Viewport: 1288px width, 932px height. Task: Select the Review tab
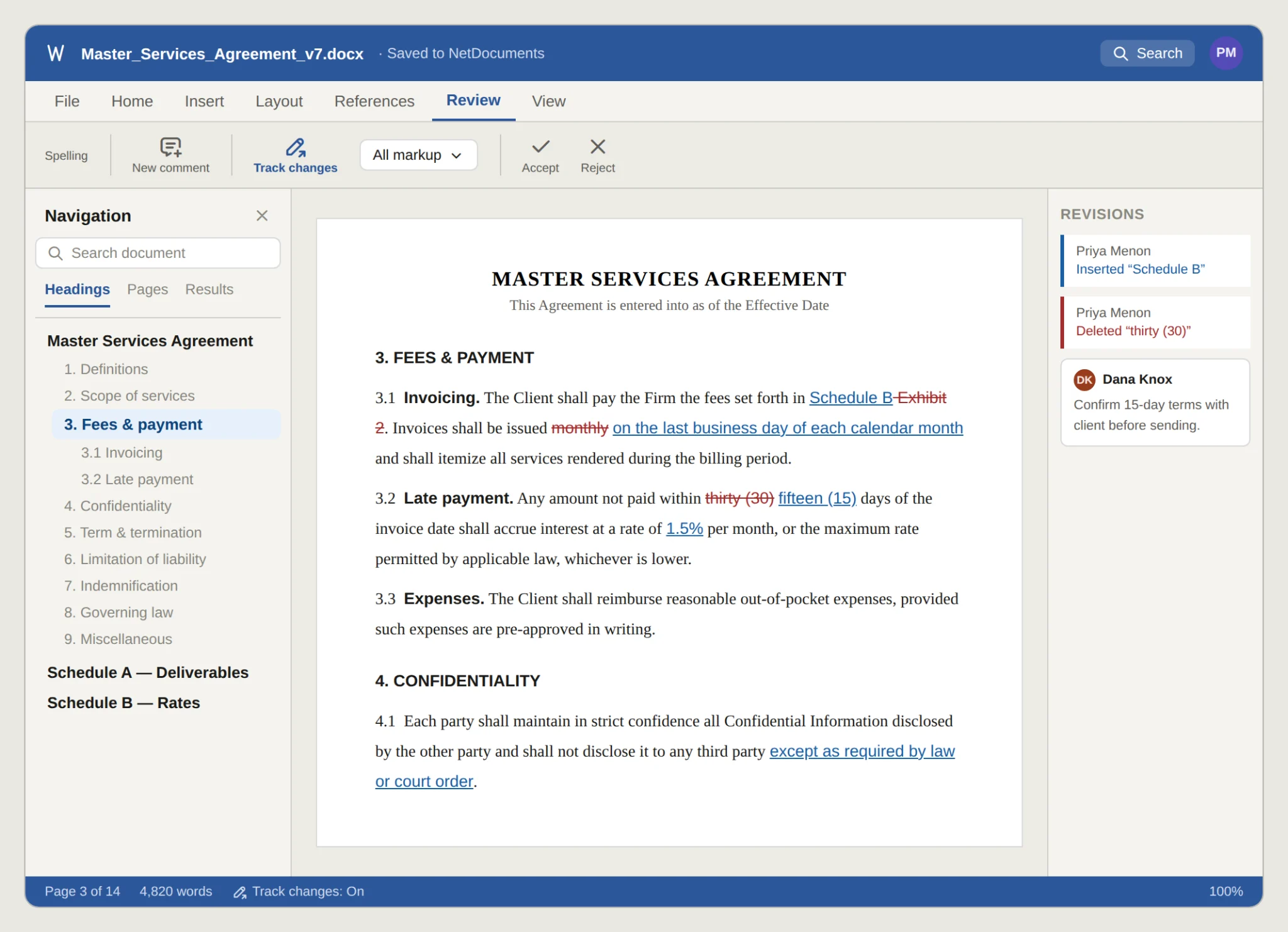[473, 101]
